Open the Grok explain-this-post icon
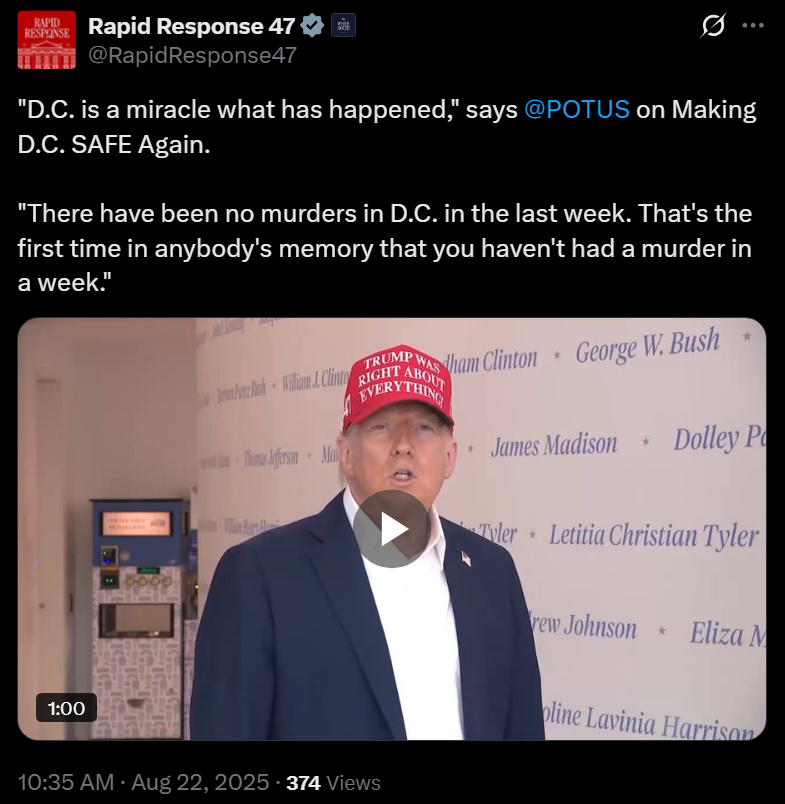 [713, 26]
